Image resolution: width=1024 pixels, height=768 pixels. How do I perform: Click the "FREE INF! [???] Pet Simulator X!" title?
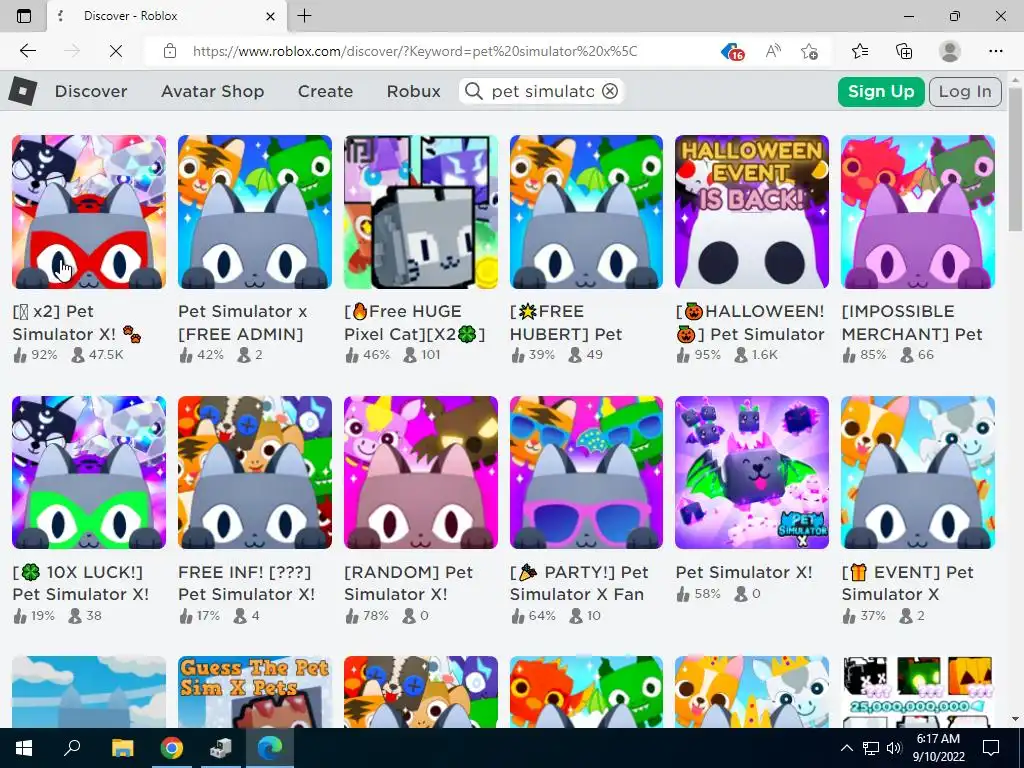pos(247,583)
